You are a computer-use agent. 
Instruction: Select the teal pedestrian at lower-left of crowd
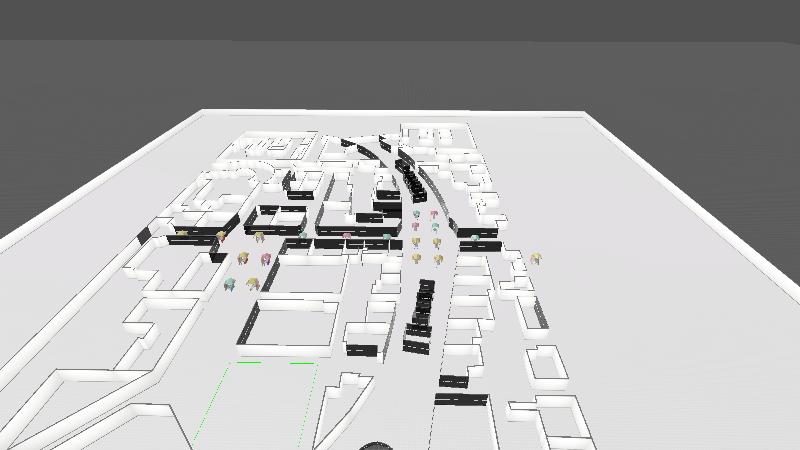point(231,286)
